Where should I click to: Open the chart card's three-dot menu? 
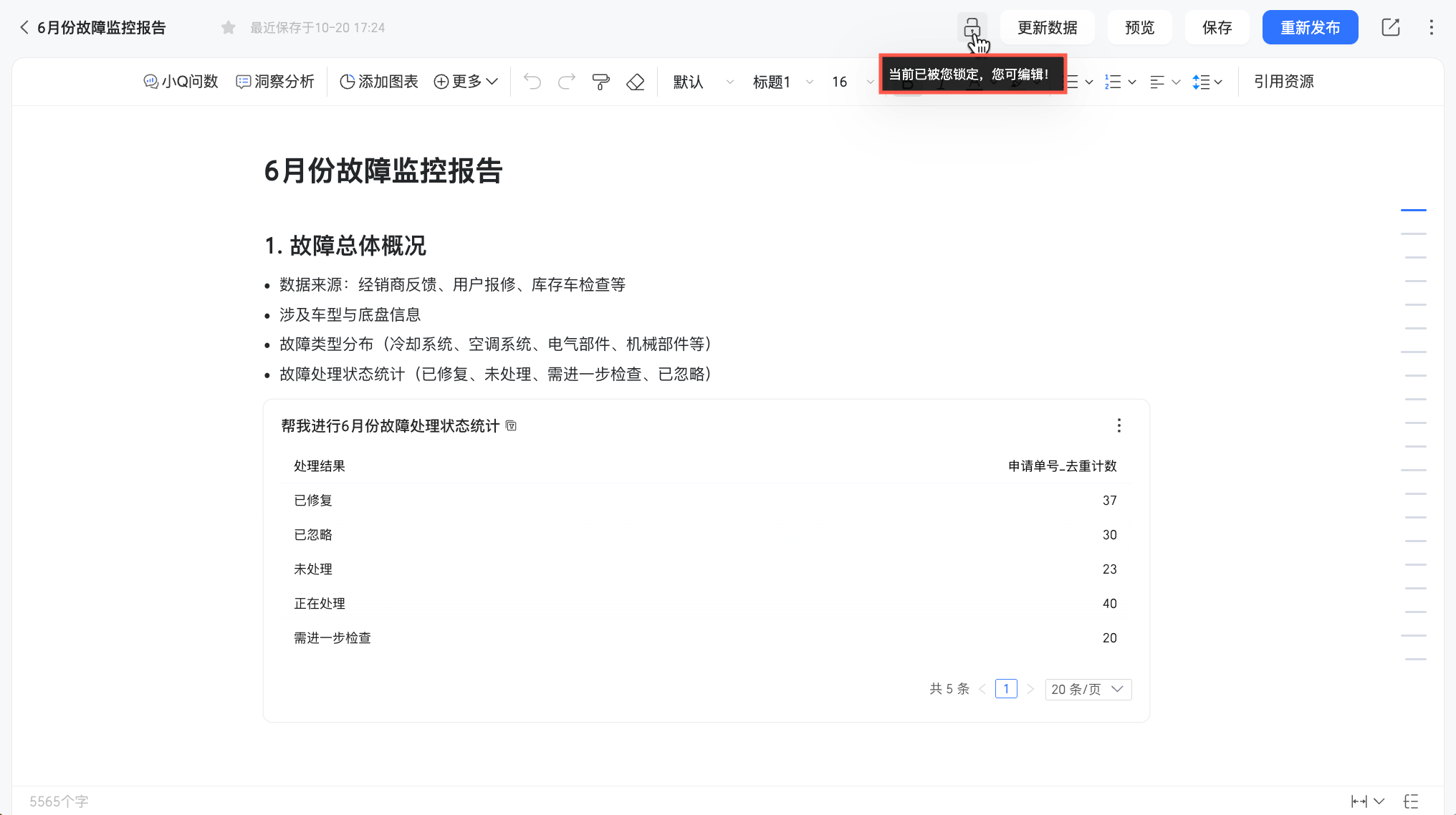pyautogui.click(x=1119, y=426)
